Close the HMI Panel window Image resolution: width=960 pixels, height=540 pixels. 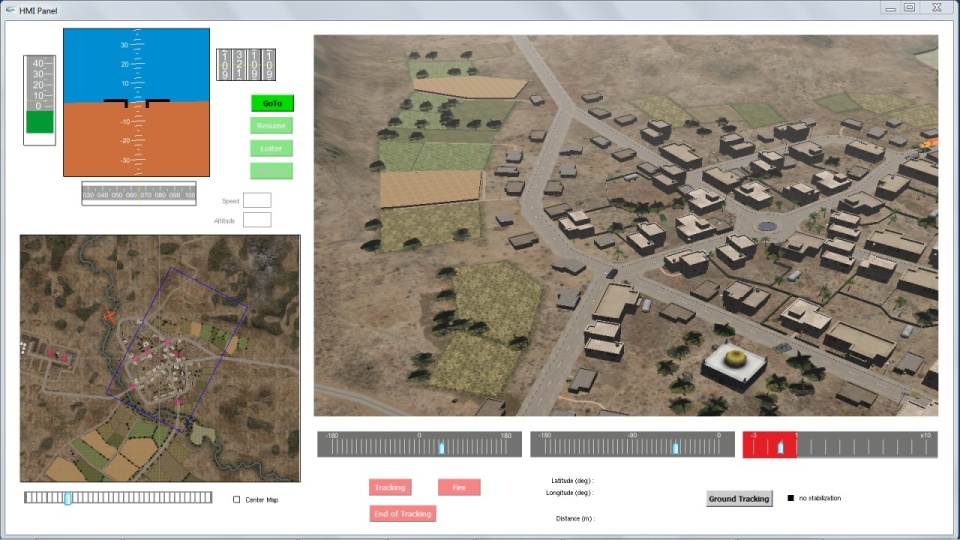[937, 7]
